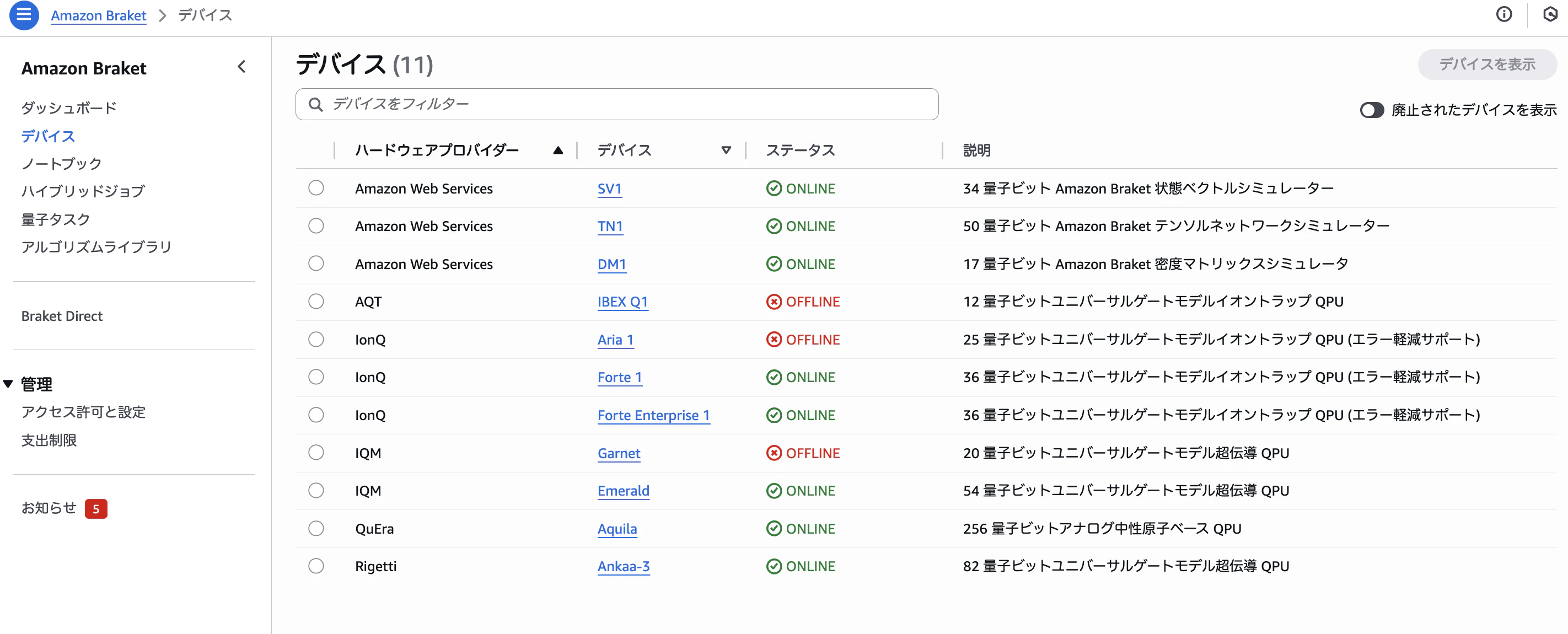Click the ステータス column header
This screenshot has width=1568, height=634.
(800, 151)
